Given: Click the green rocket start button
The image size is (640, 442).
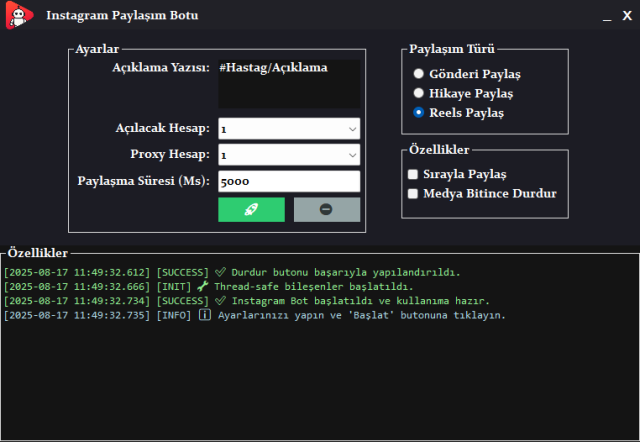Looking at the screenshot, I should 251,209.
